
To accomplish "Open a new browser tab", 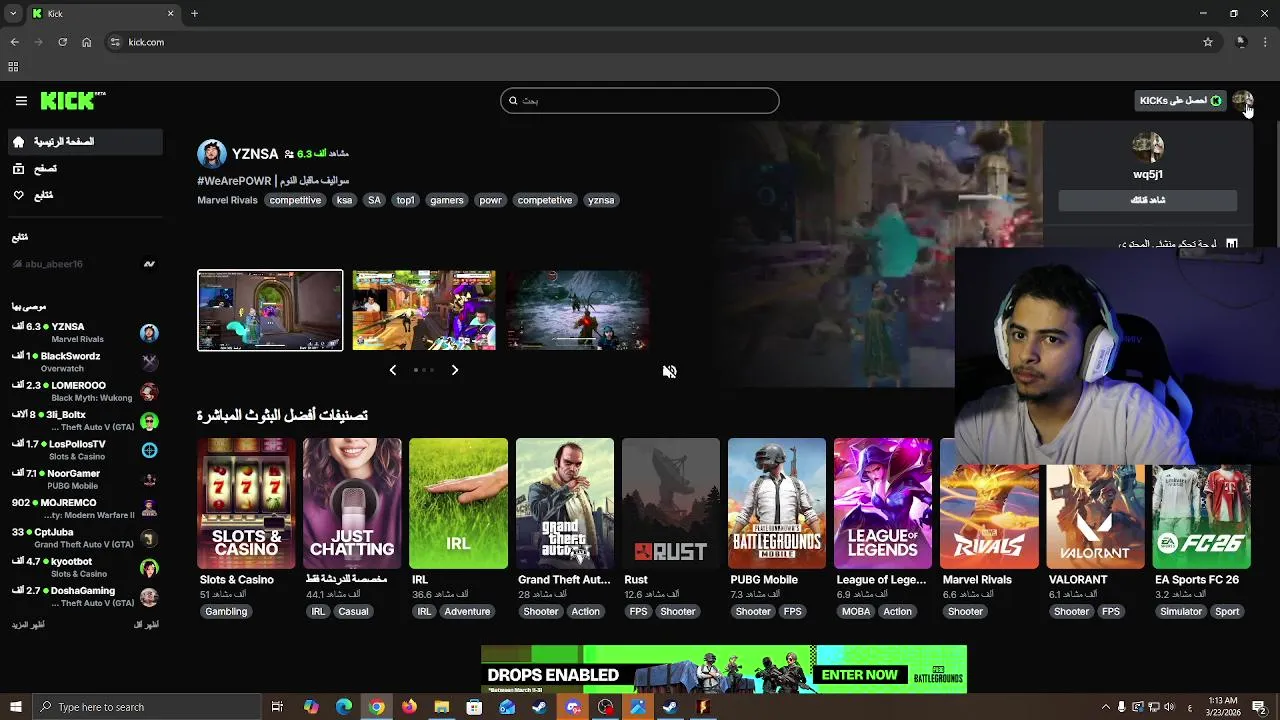I will click(x=195, y=14).
